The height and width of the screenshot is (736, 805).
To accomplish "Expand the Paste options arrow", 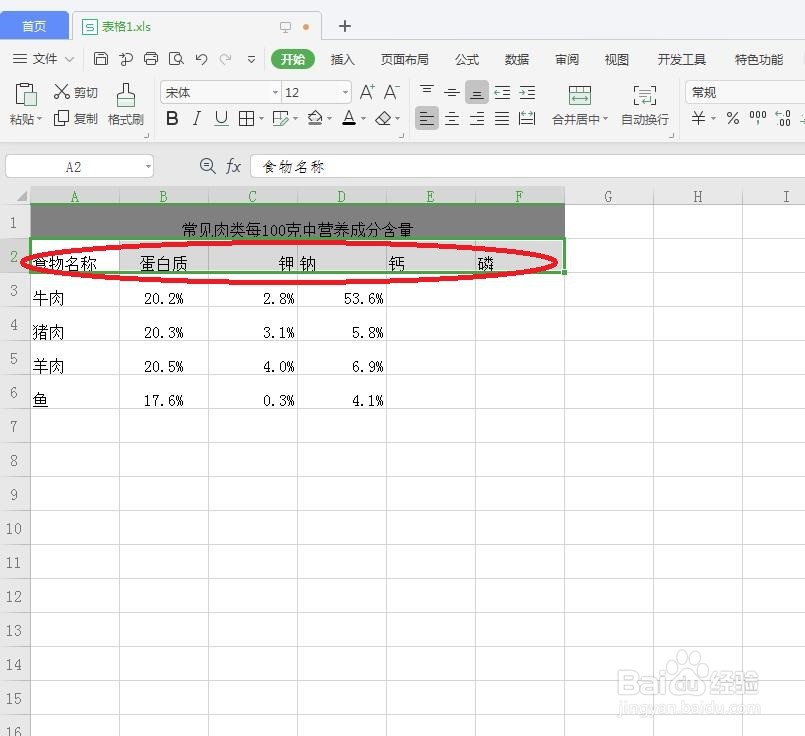I will click(40, 119).
